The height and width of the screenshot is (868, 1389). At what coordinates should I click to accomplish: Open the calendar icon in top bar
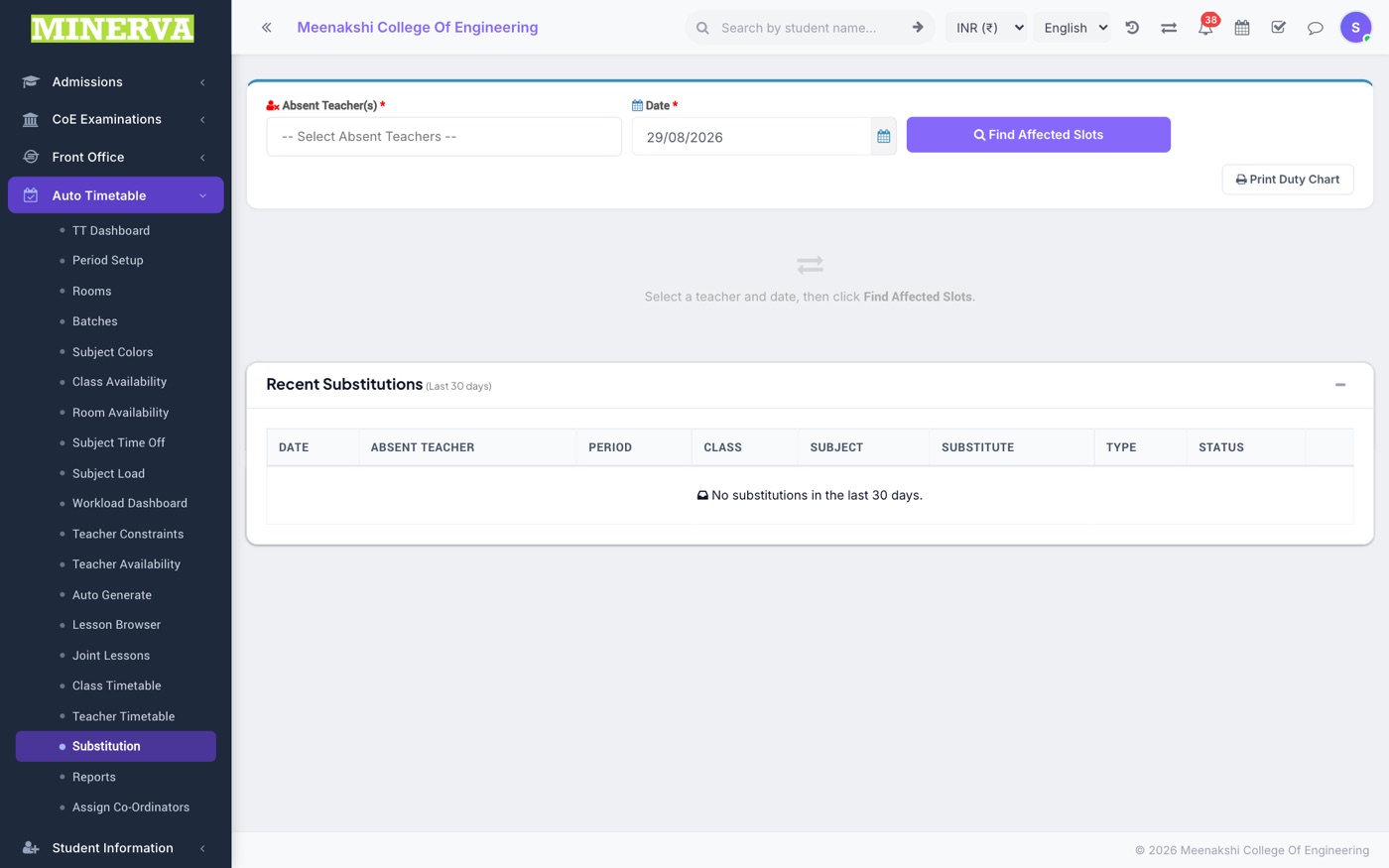[1242, 28]
